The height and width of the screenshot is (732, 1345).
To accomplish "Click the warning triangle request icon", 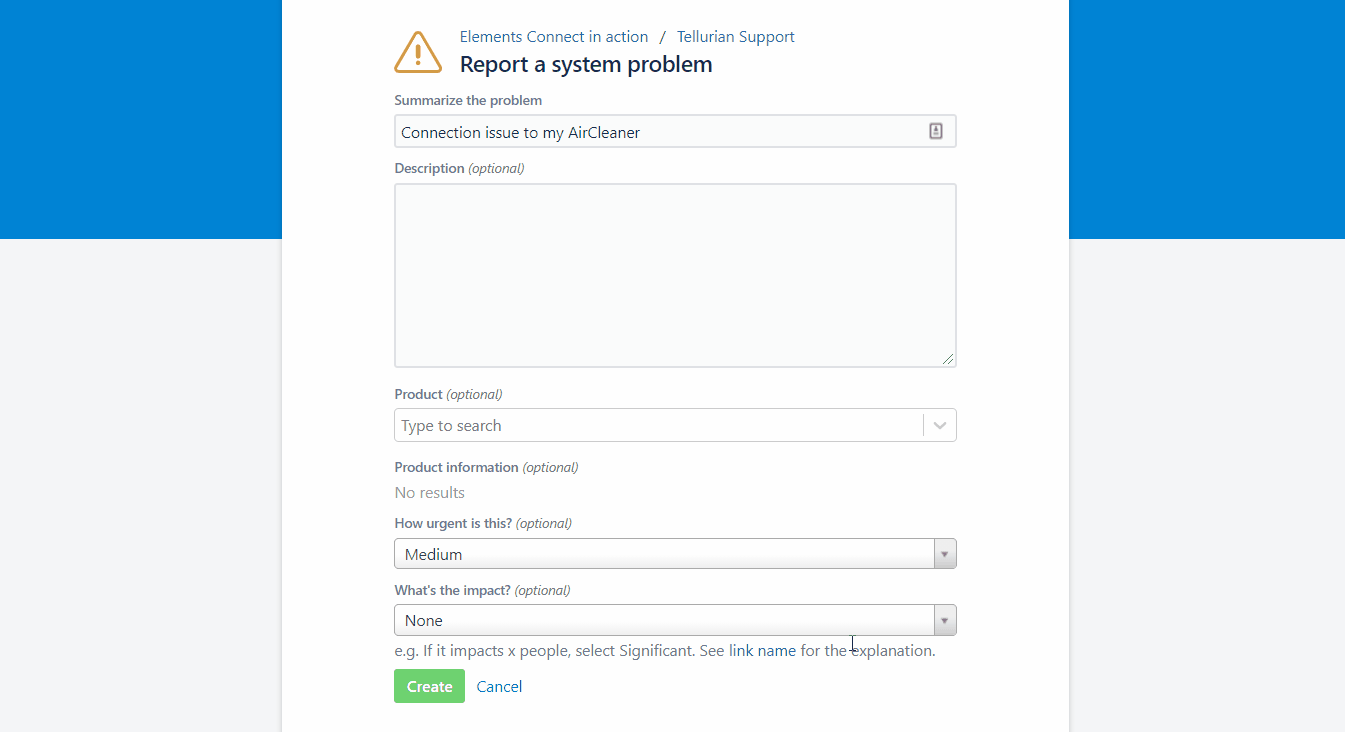I will (418, 52).
